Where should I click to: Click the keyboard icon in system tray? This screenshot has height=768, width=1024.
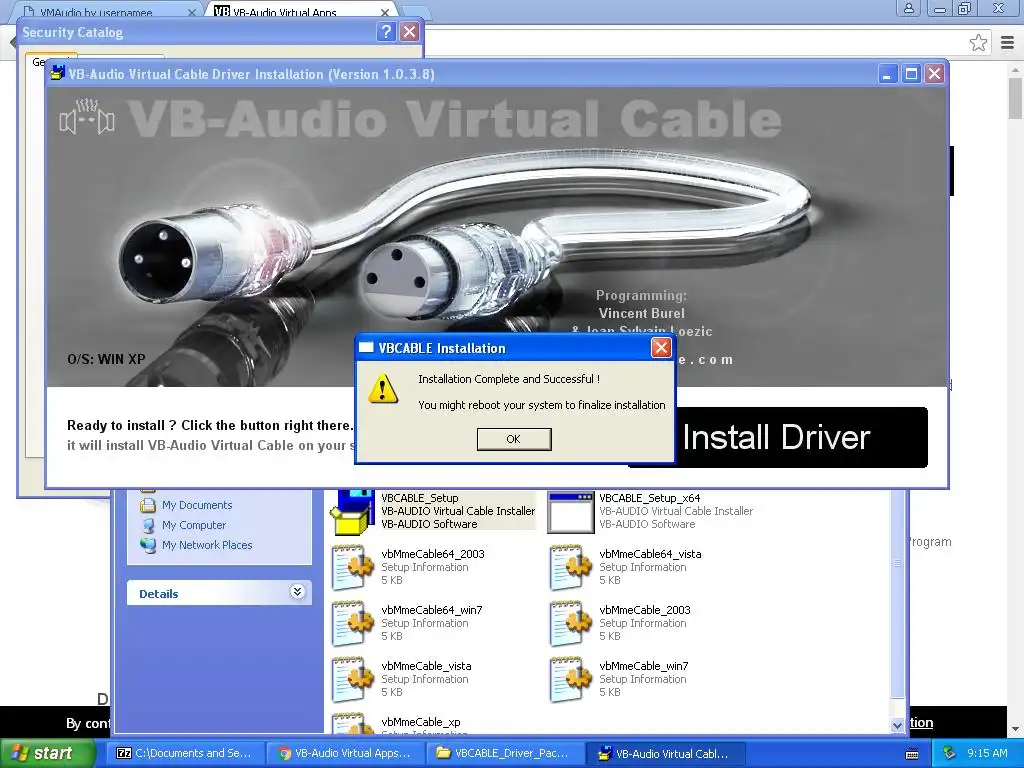[912, 754]
